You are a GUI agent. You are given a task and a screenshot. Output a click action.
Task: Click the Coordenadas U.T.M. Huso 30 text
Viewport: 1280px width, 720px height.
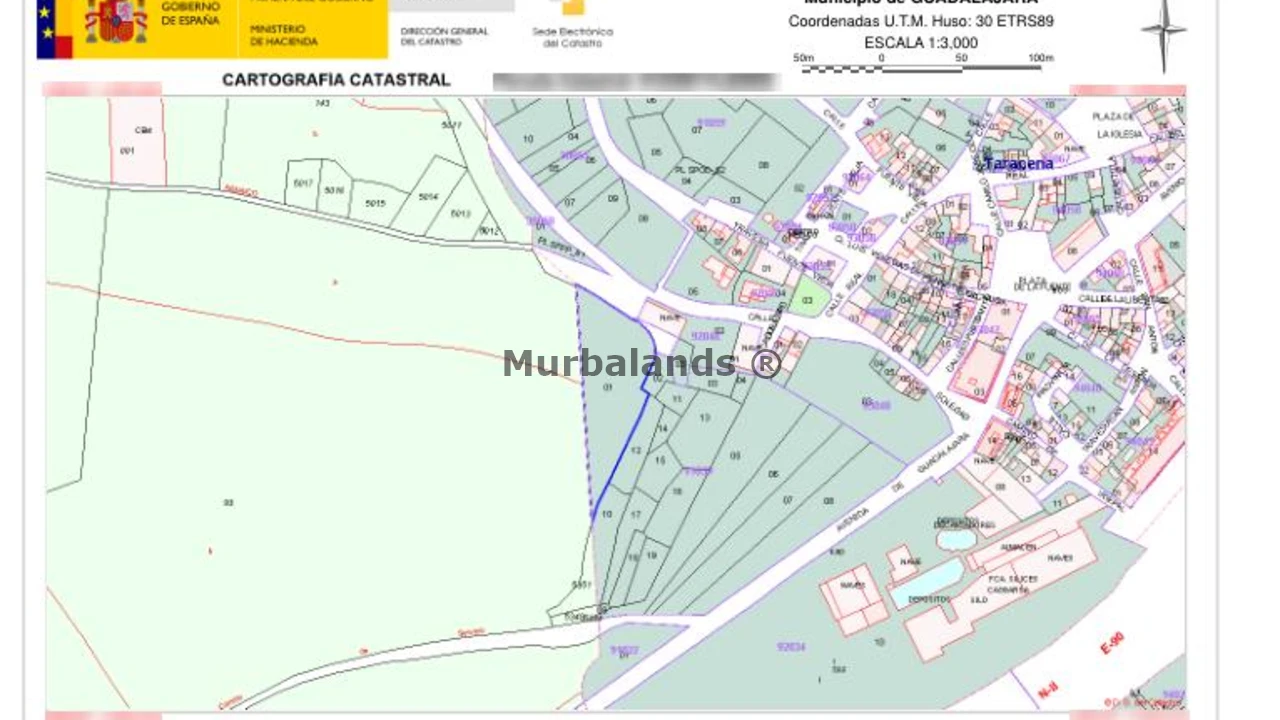pos(920,21)
